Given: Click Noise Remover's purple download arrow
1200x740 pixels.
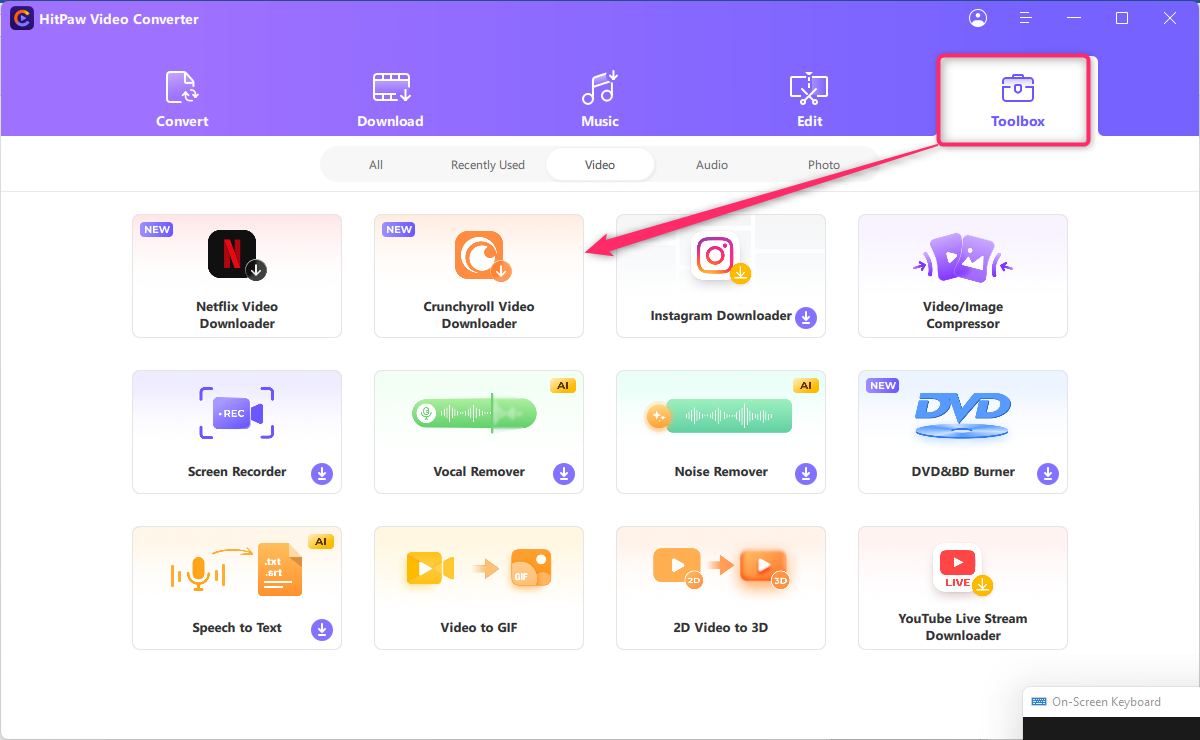Looking at the screenshot, I should pyautogui.click(x=806, y=473).
